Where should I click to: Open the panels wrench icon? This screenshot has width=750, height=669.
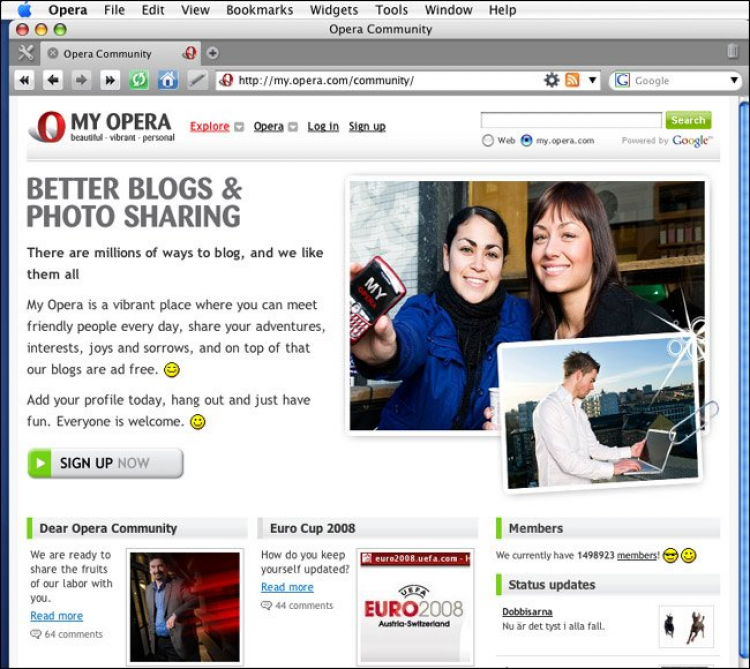tap(25, 53)
